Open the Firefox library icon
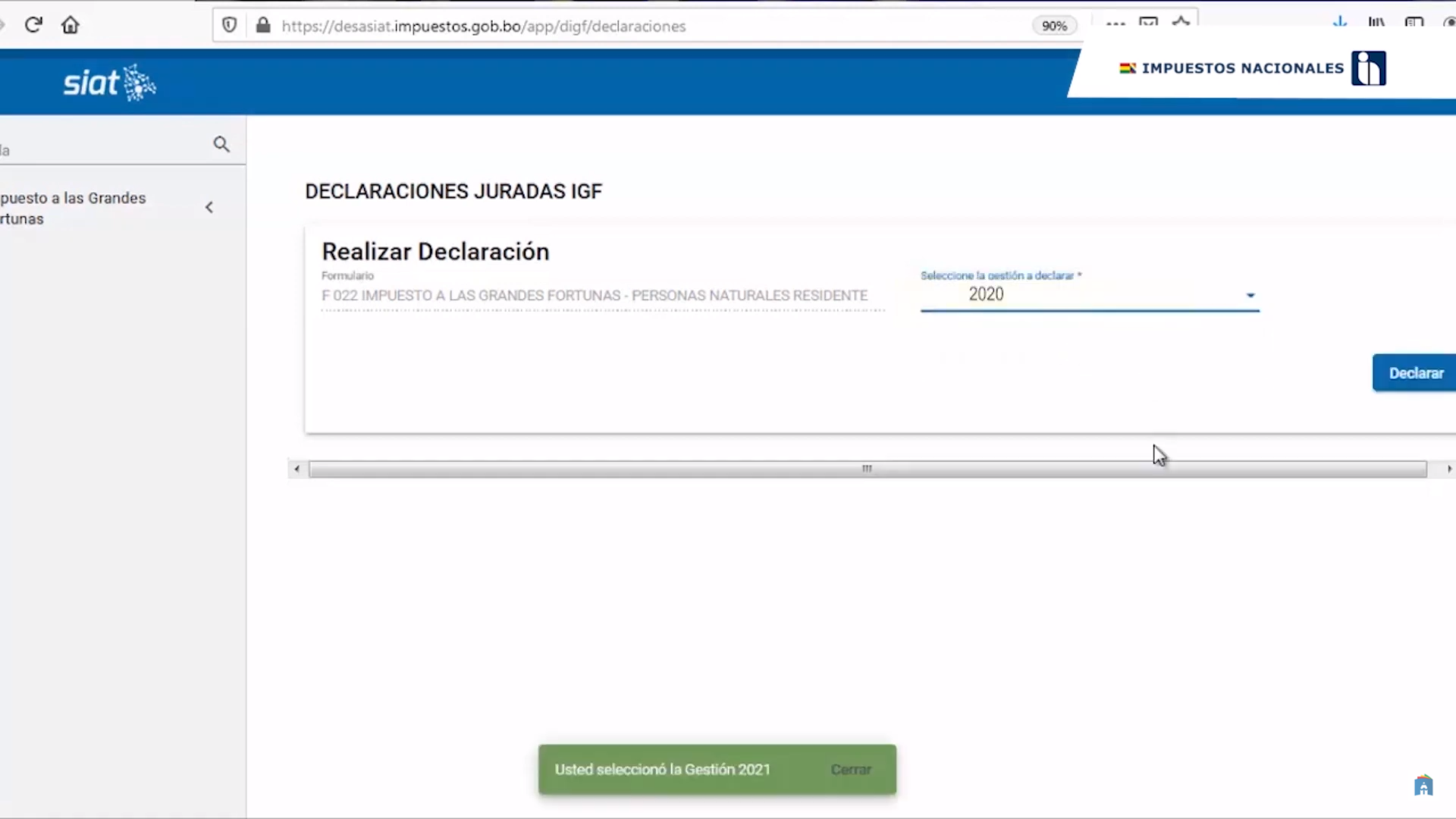Screen dimensions: 1456x819 [1376, 22]
